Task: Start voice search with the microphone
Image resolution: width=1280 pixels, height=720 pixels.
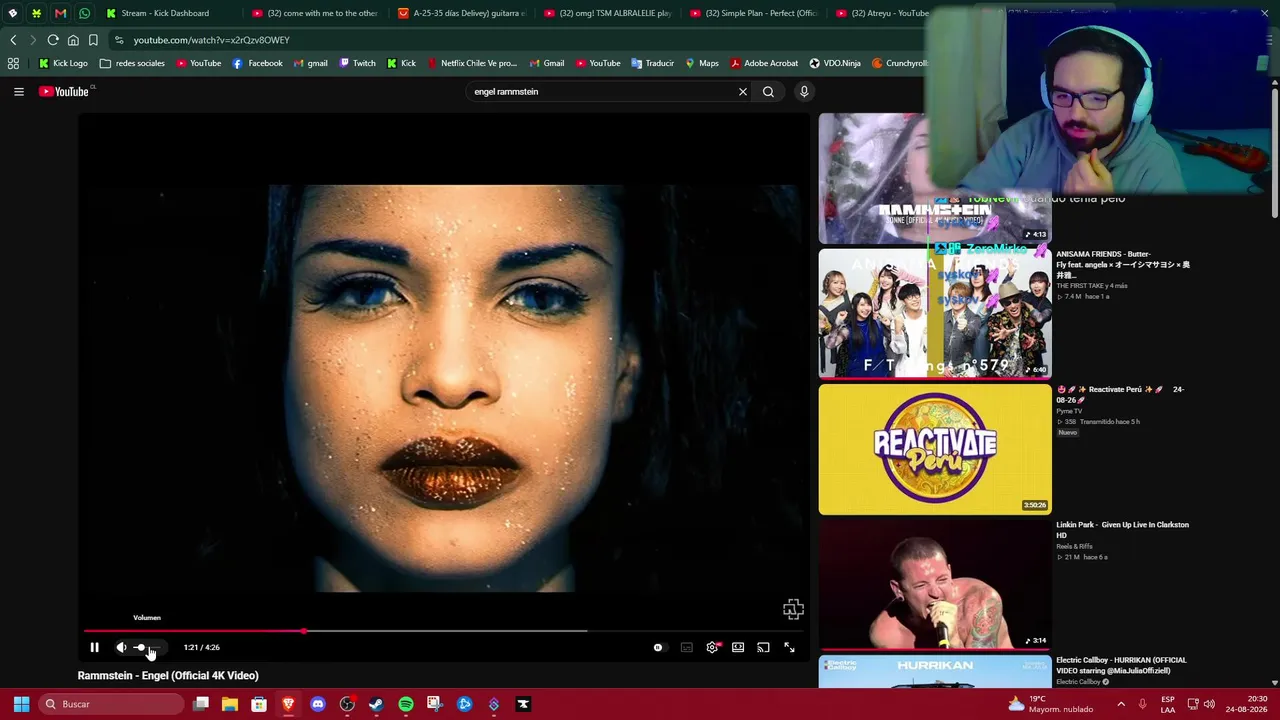Action: [804, 91]
